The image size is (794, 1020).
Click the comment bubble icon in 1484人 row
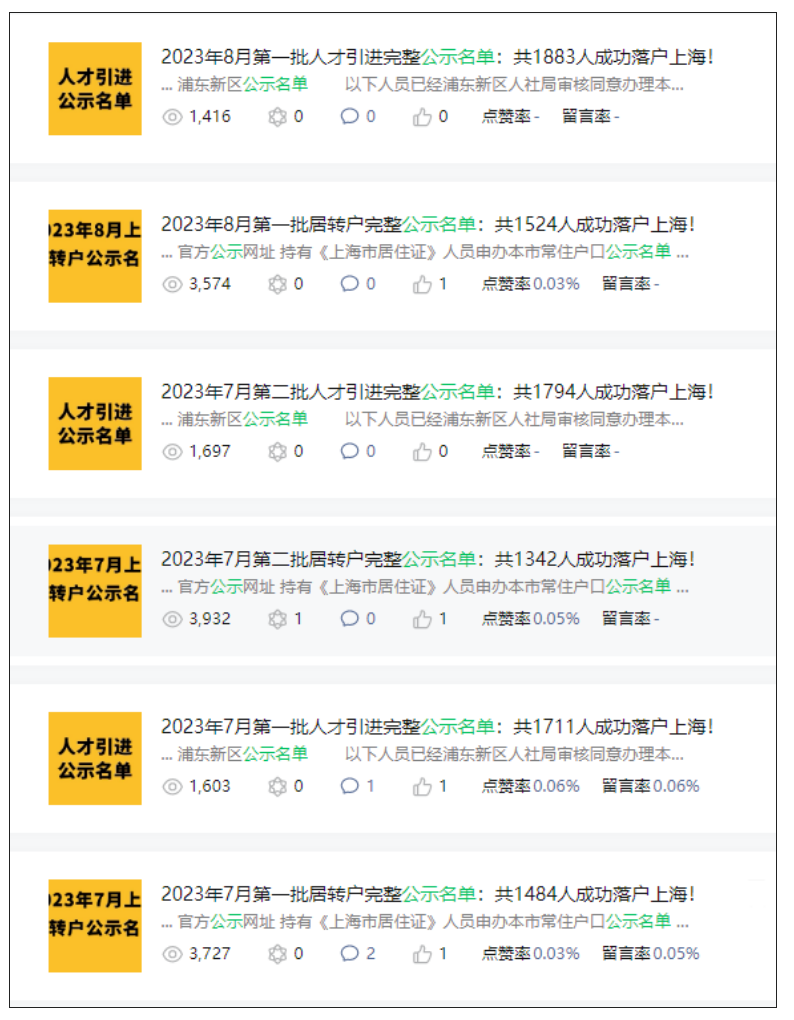coord(350,954)
